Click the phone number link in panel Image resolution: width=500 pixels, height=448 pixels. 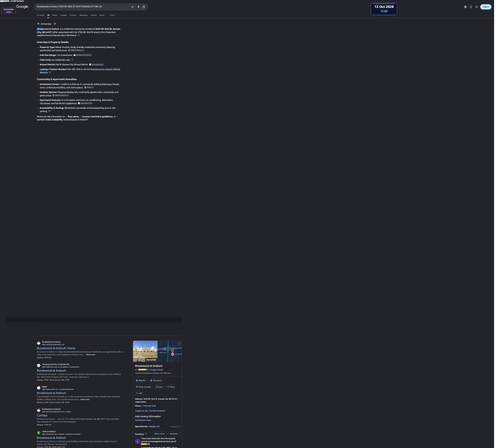[x=149, y=406]
